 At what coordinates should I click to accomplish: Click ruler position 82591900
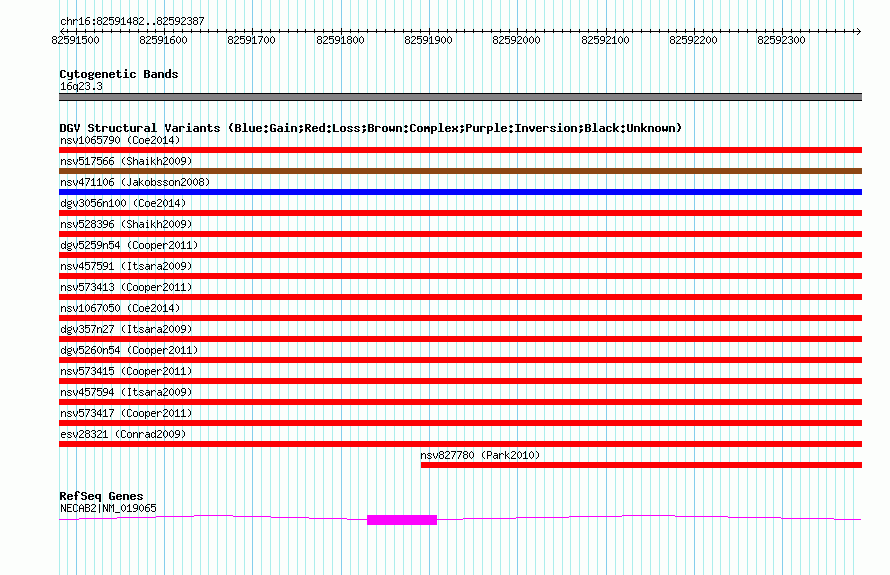(429, 40)
